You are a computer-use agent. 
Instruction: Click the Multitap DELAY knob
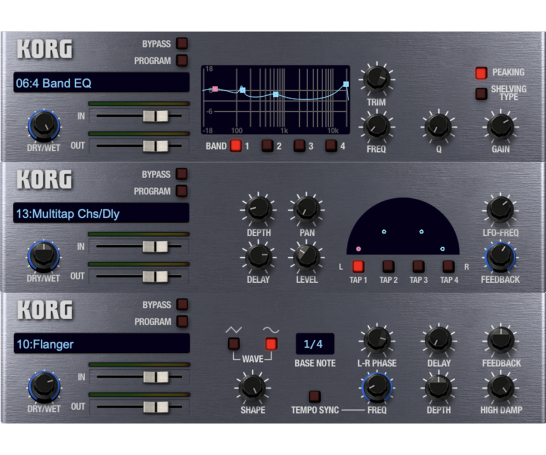258,257
